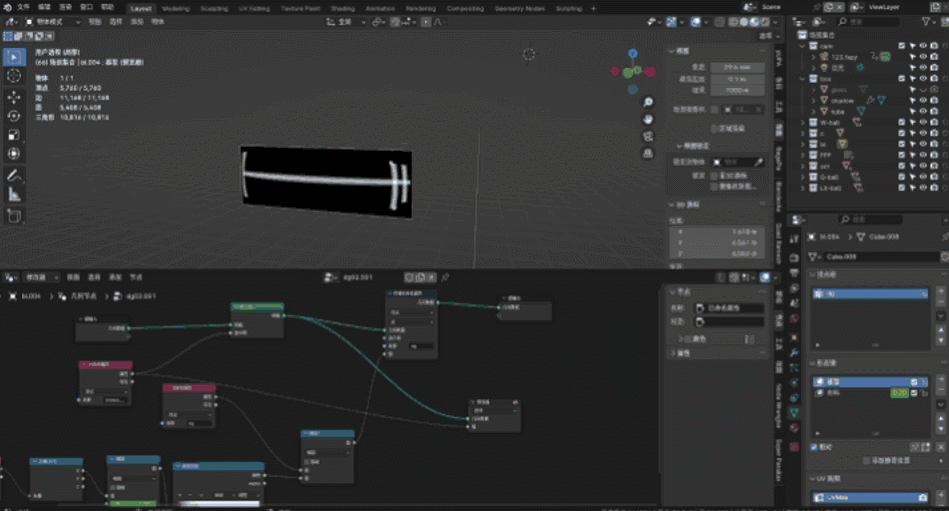Click the outliner search field
The height and width of the screenshot is (511, 949).
869,22
